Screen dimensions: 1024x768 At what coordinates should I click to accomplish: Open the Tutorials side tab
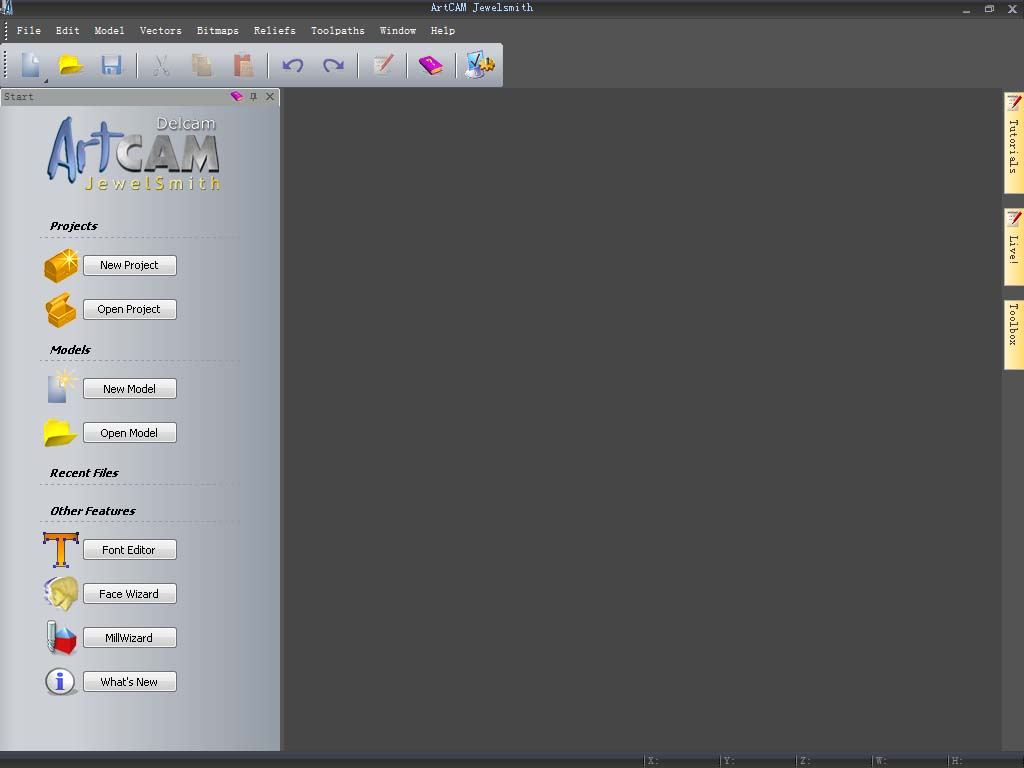tap(1014, 143)
